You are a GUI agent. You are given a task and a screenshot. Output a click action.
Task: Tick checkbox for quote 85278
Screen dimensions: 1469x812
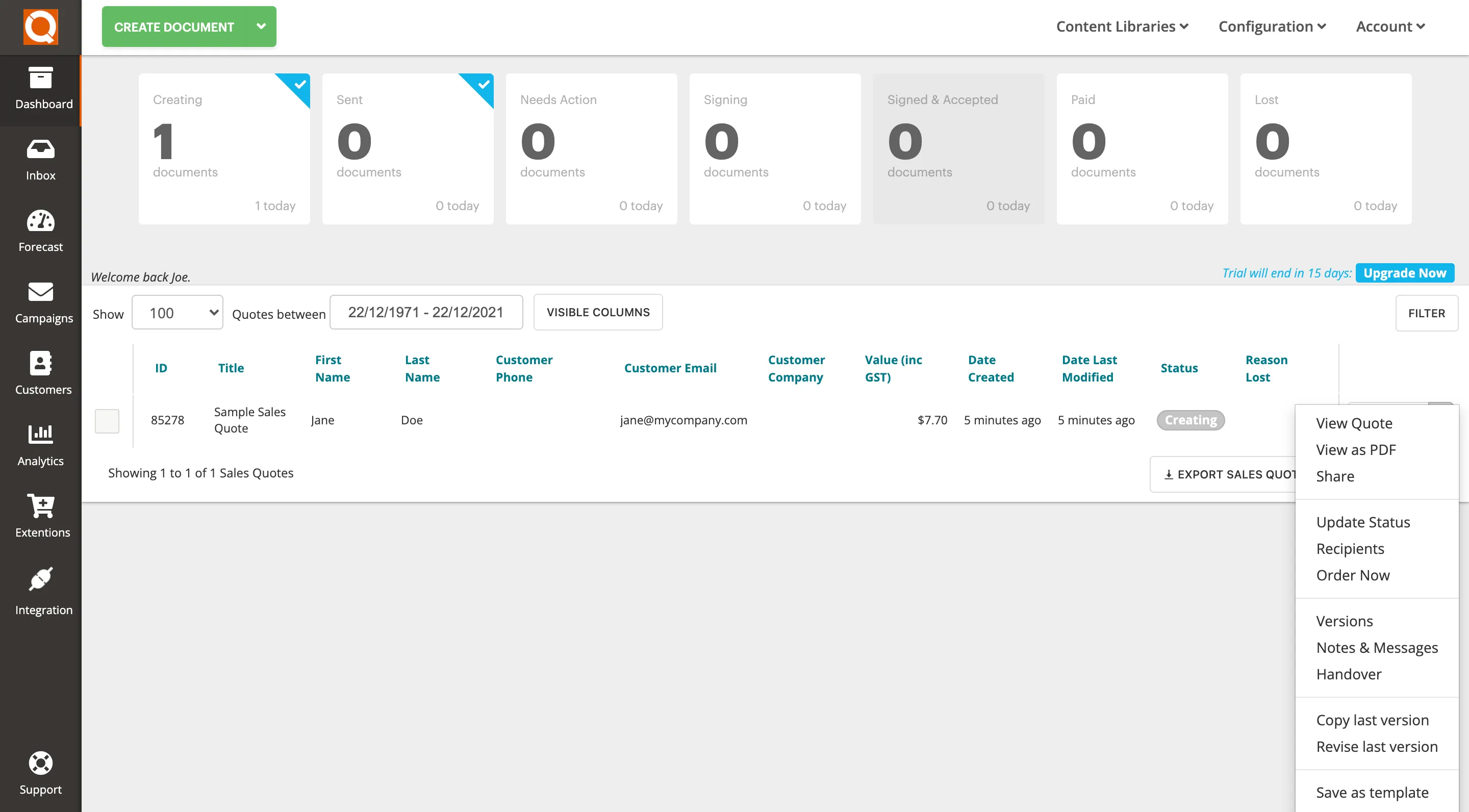[x=107, y=421]
